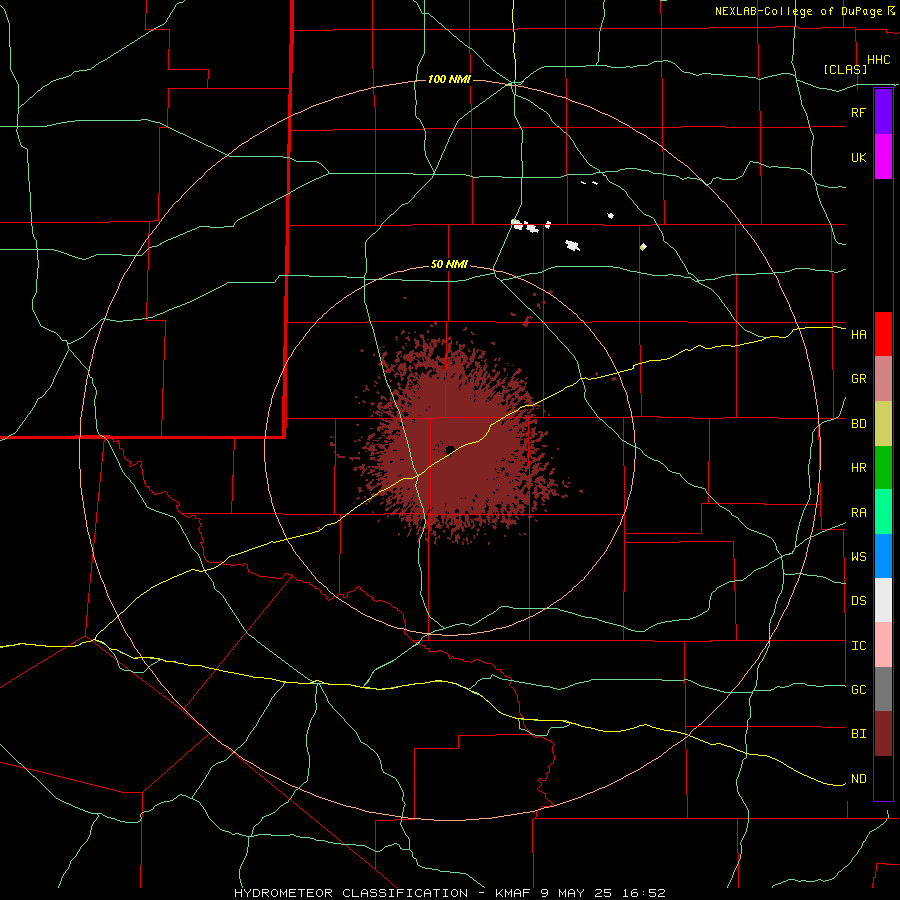Click the GC legend label
900x900 pixels.
pyautogui.click(x=858, y=690)
